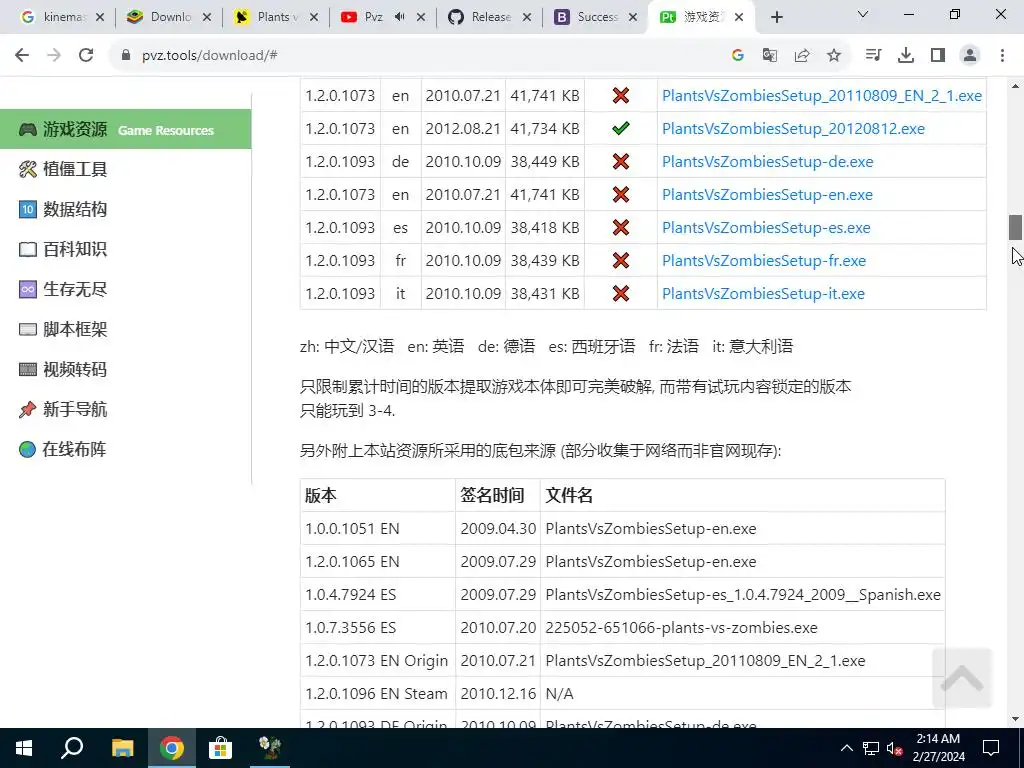1024x768 pixels.
Task: Open File Explorer from the taskbar
Action: 122,748
